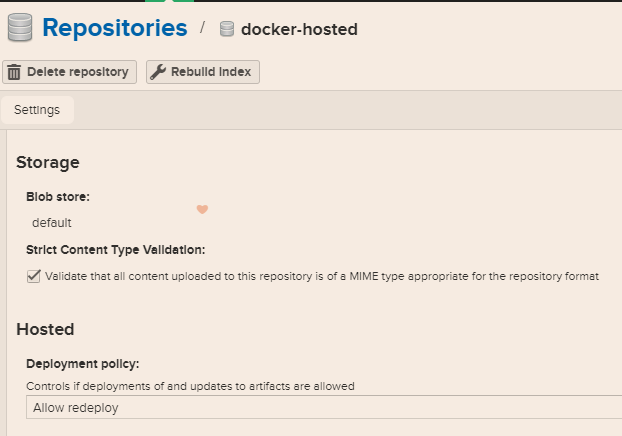622x436 pixels.
Task: Click the wrench icon for Rebuild index
Action: point(158,72)
